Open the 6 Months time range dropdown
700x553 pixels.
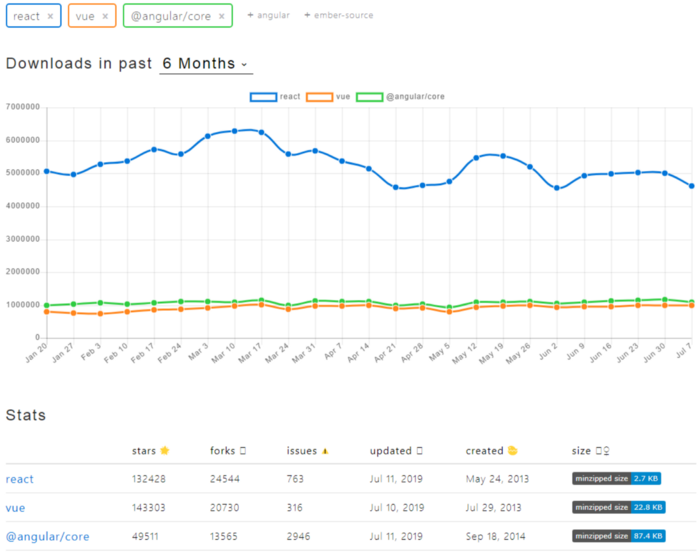(x=205, y=64)
